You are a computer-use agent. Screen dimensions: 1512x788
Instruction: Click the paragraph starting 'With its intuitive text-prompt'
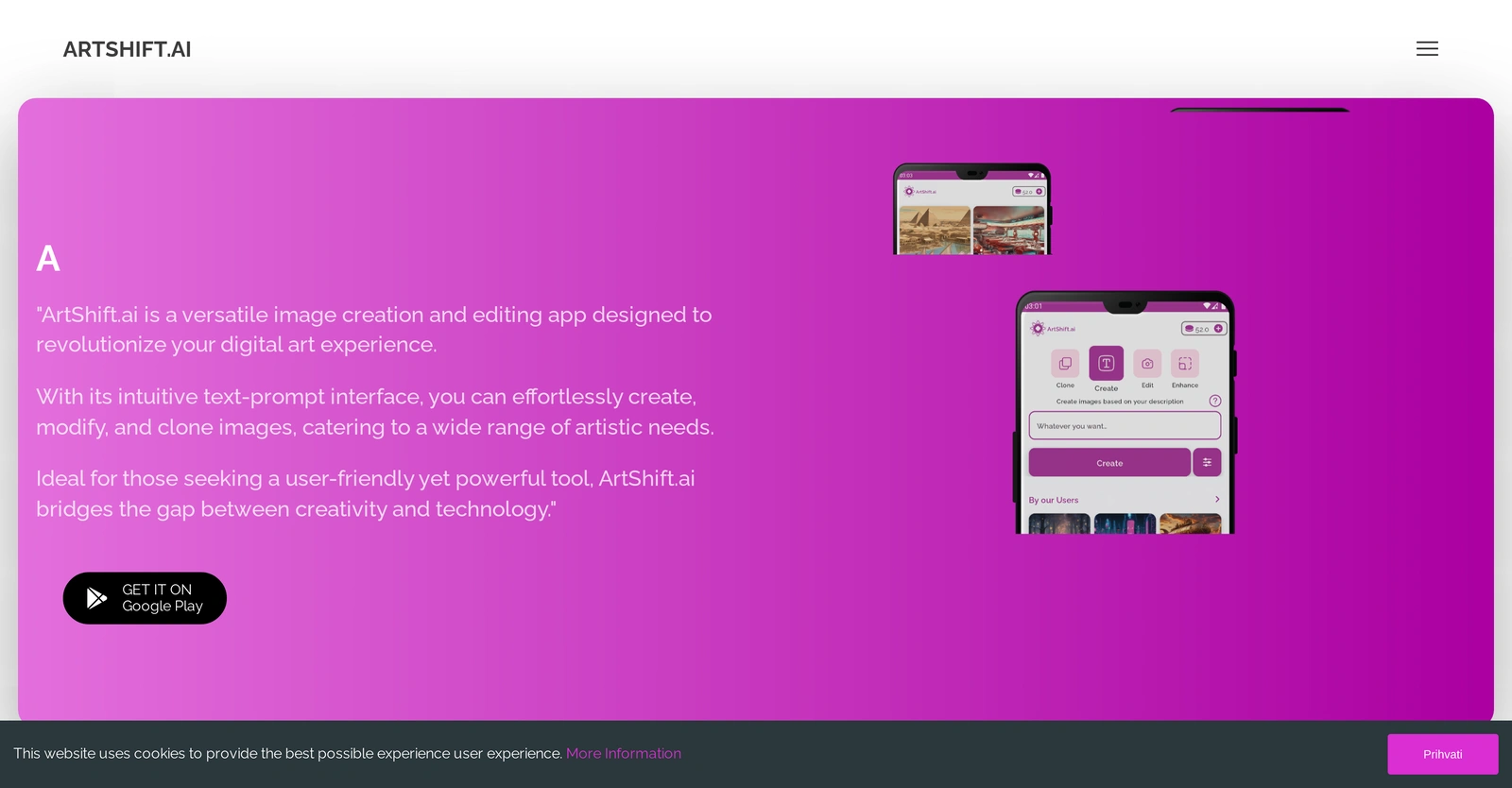click(x=375, y=412)
